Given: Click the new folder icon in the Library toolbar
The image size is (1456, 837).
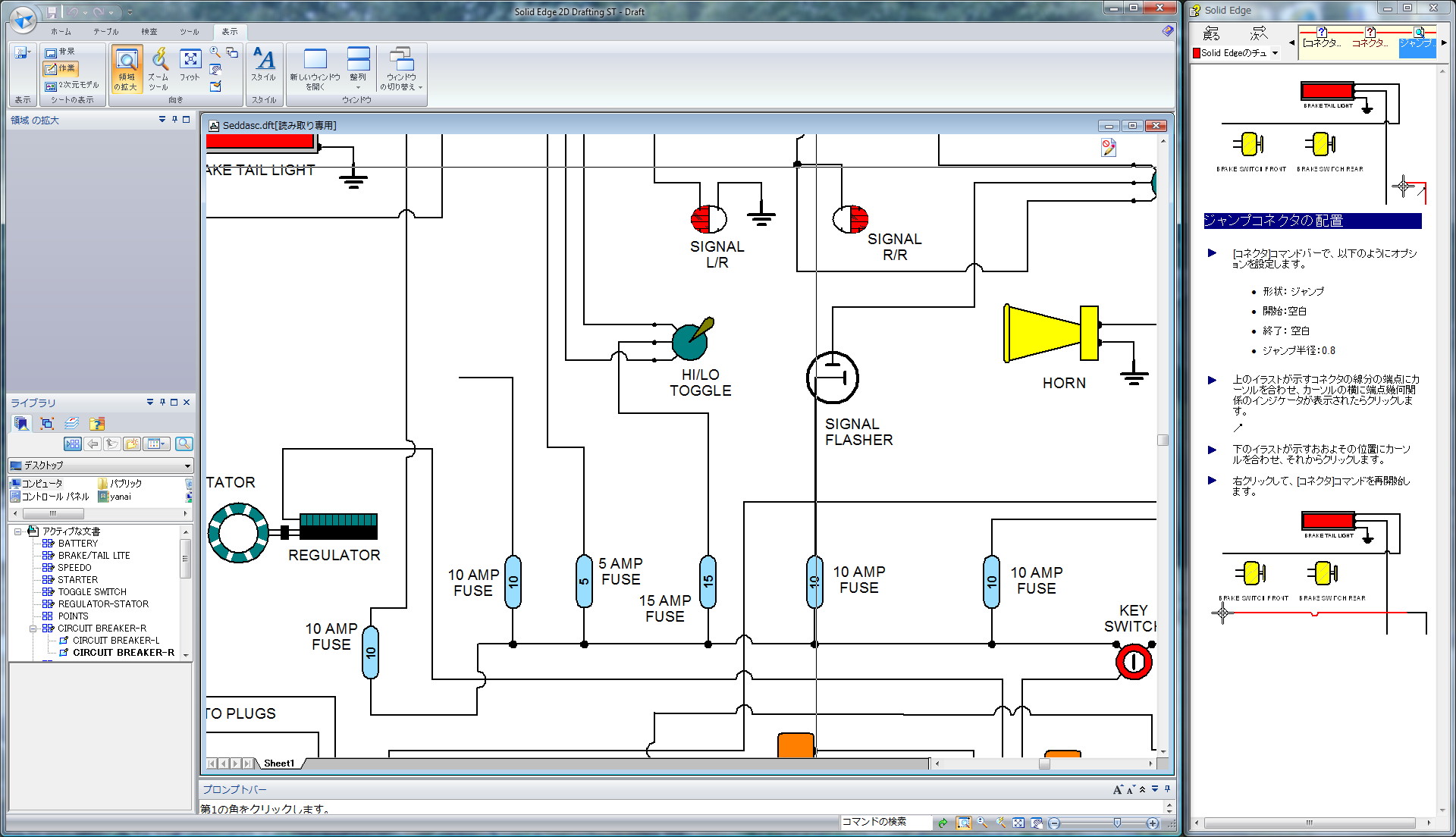Looking at the screenshot, I should [132, 444].
